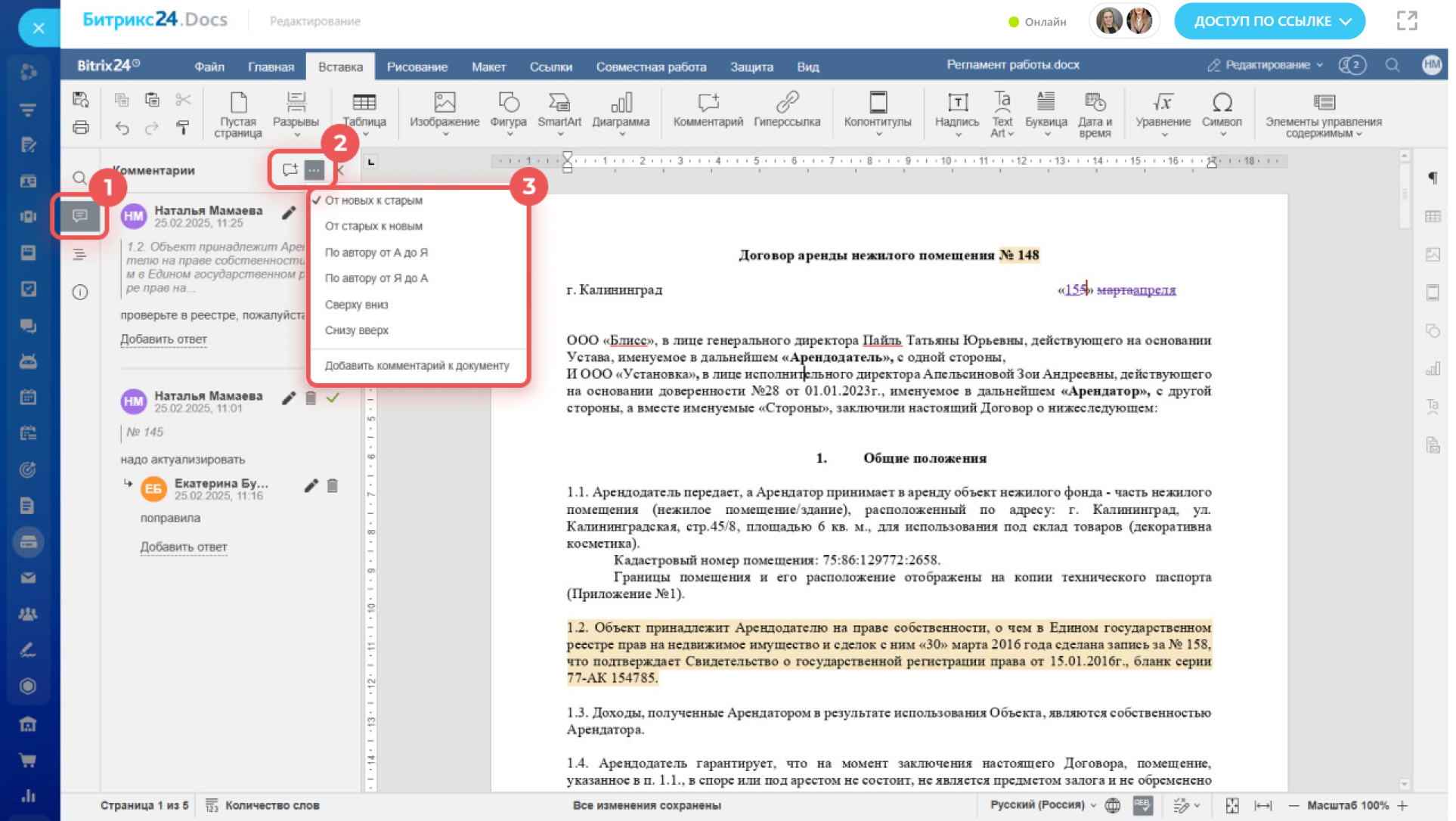Viewport: 1456px width, 821px height.
Task: Click the add comment icon in Comments header
Action: point(290,169)
